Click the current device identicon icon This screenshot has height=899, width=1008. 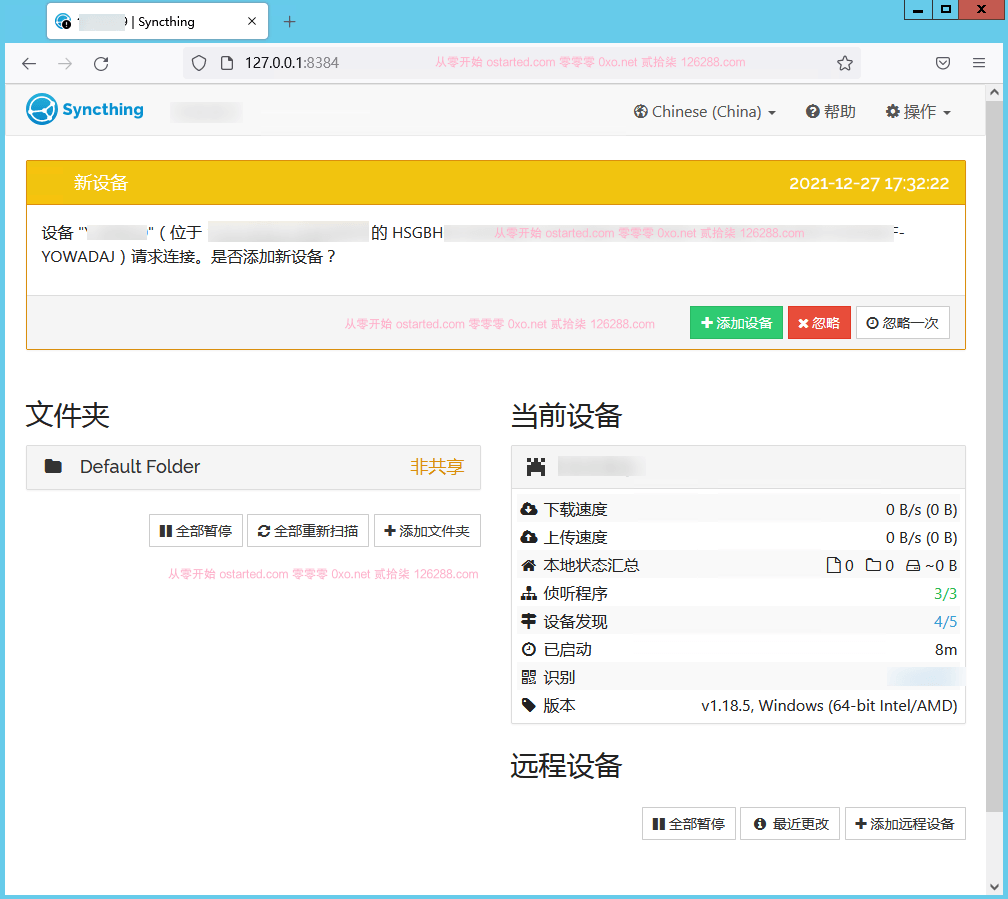point(536,467)
